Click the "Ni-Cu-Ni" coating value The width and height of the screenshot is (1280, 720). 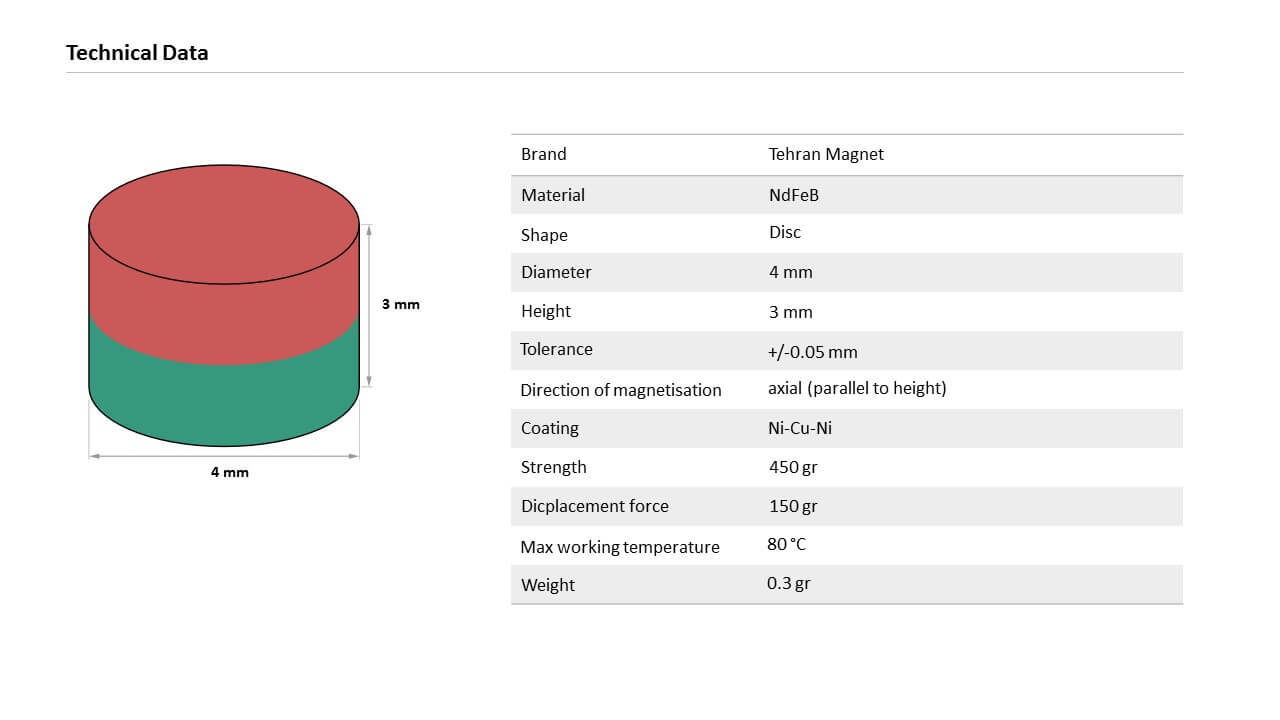(800, 428)
